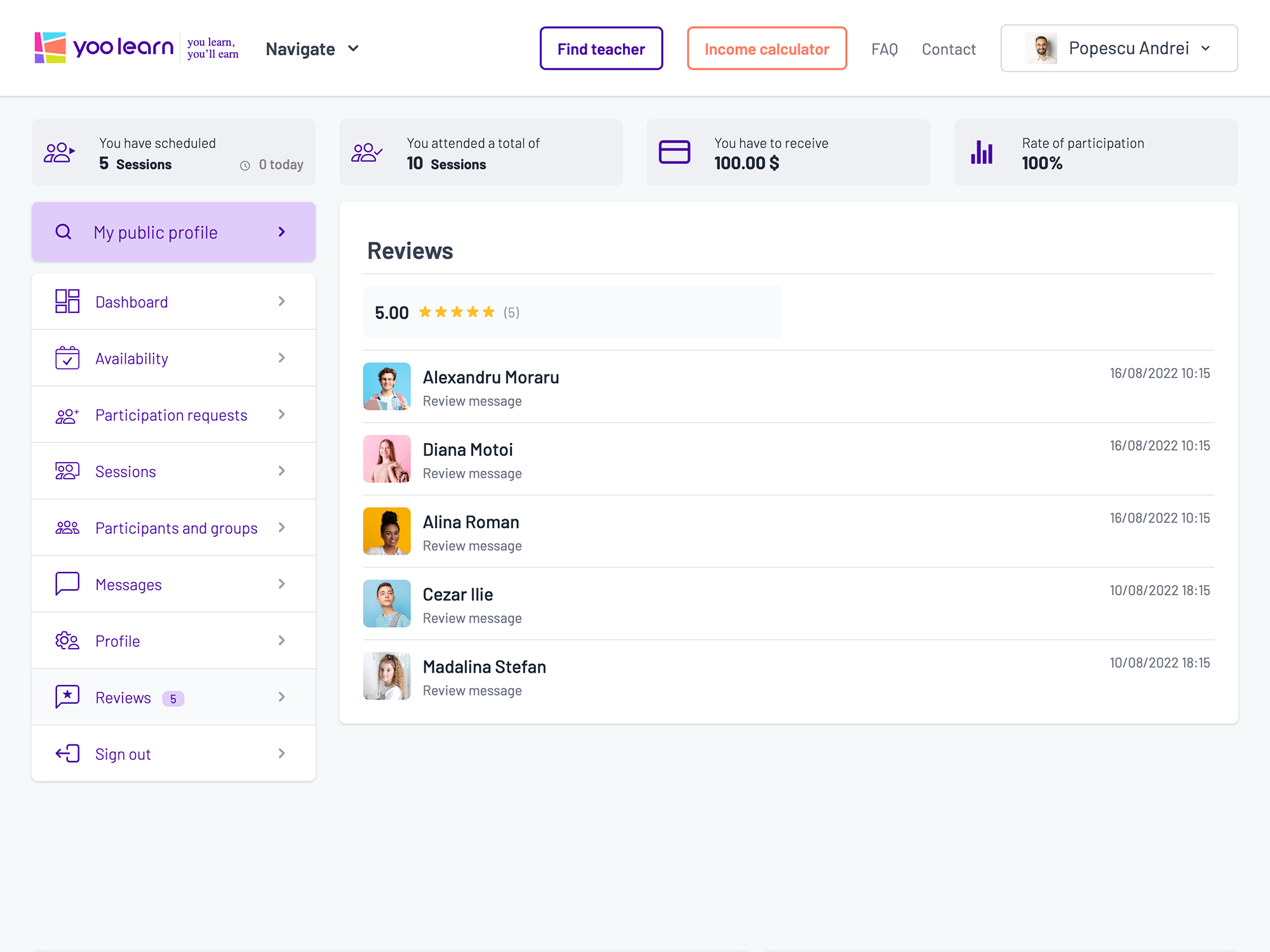Click the Profile gear-person icon
The height and width of the screenshot is (952, 1270).
click(67, 640)
